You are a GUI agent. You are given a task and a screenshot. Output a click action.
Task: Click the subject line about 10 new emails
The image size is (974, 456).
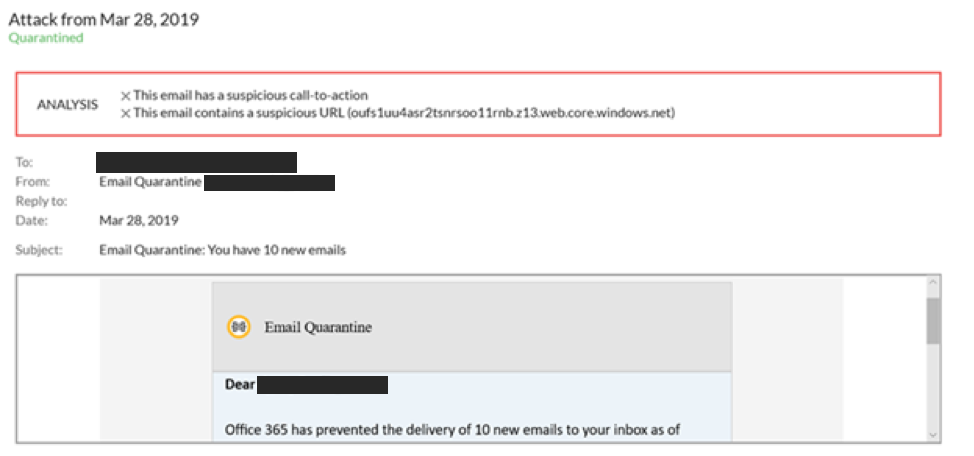[x=222, y=250]
